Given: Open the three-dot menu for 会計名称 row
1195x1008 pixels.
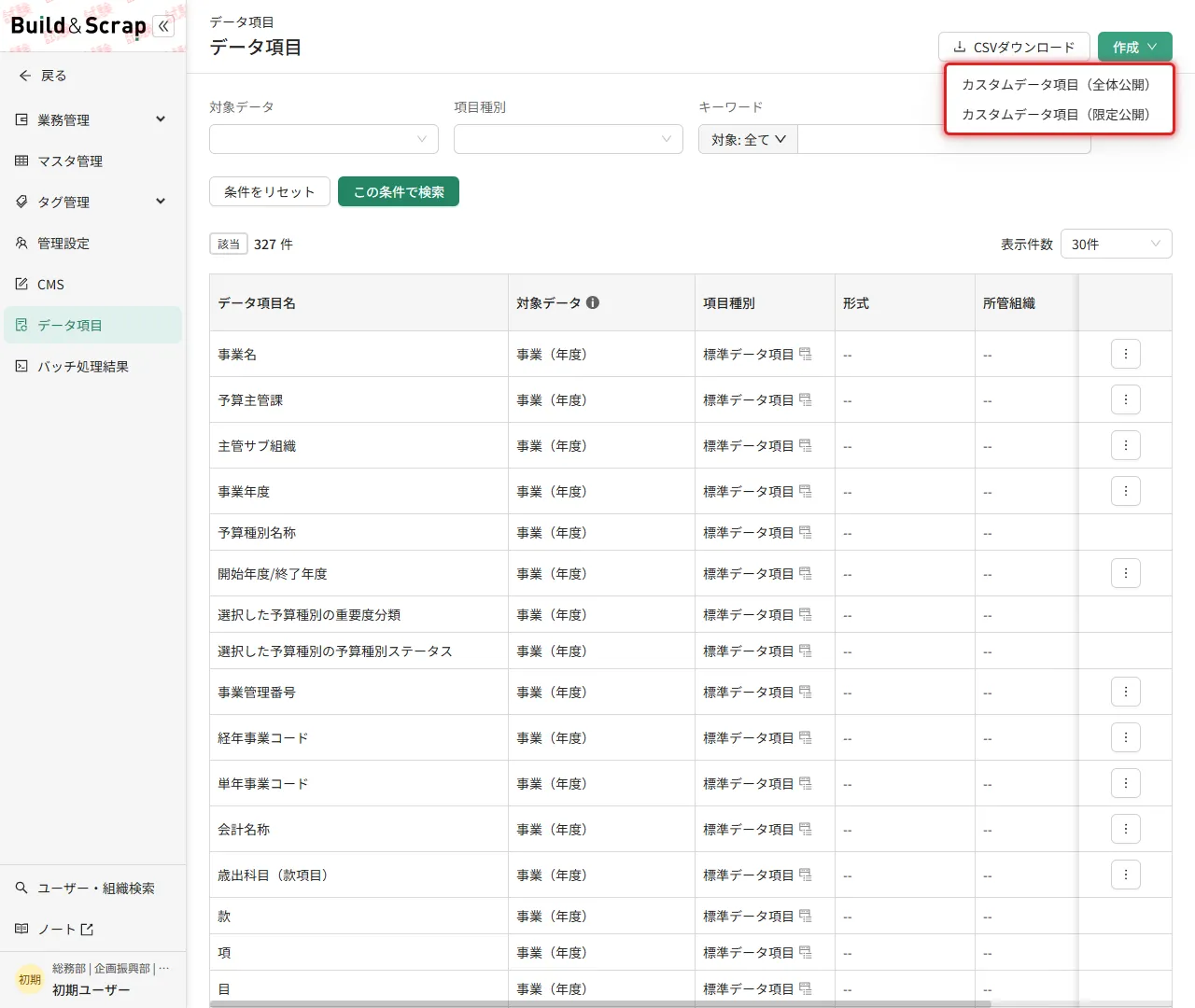Looking at the screenshot, I should 1126,829.
